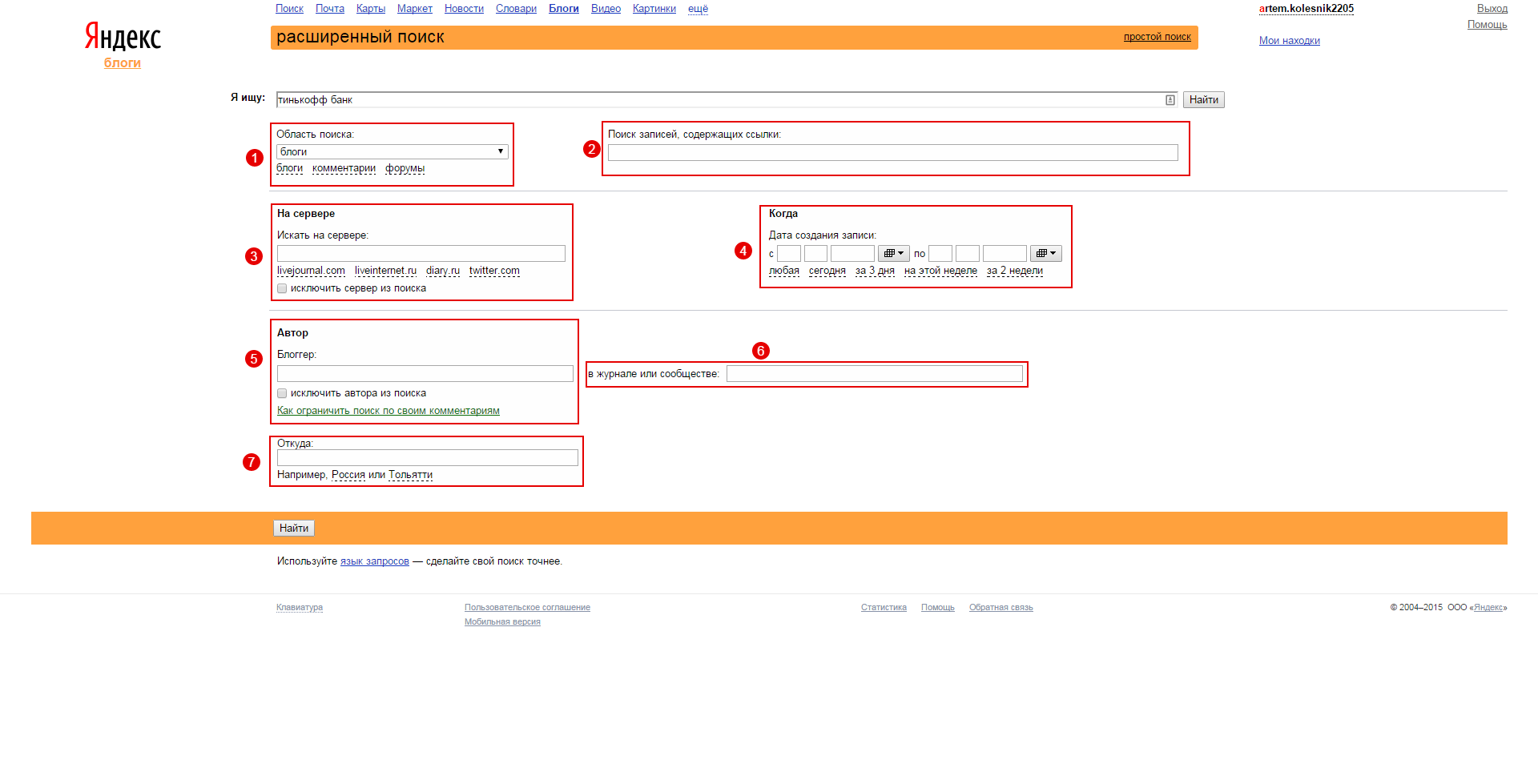Viewport: 1538px width, 784px height.
Task: Open Новости in top navigation
Action: pyautogui.click(x=464, y=9)
